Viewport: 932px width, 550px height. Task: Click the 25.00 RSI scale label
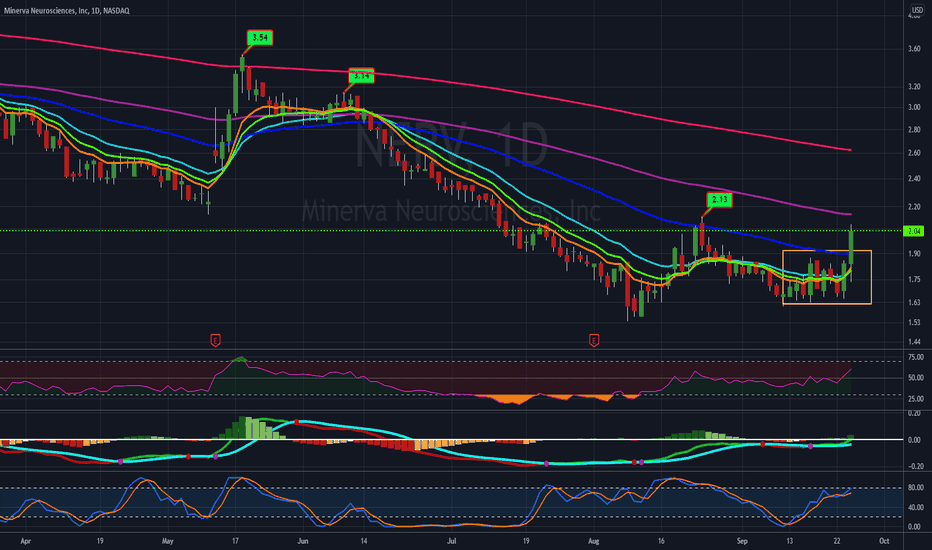tap(916, 399)
